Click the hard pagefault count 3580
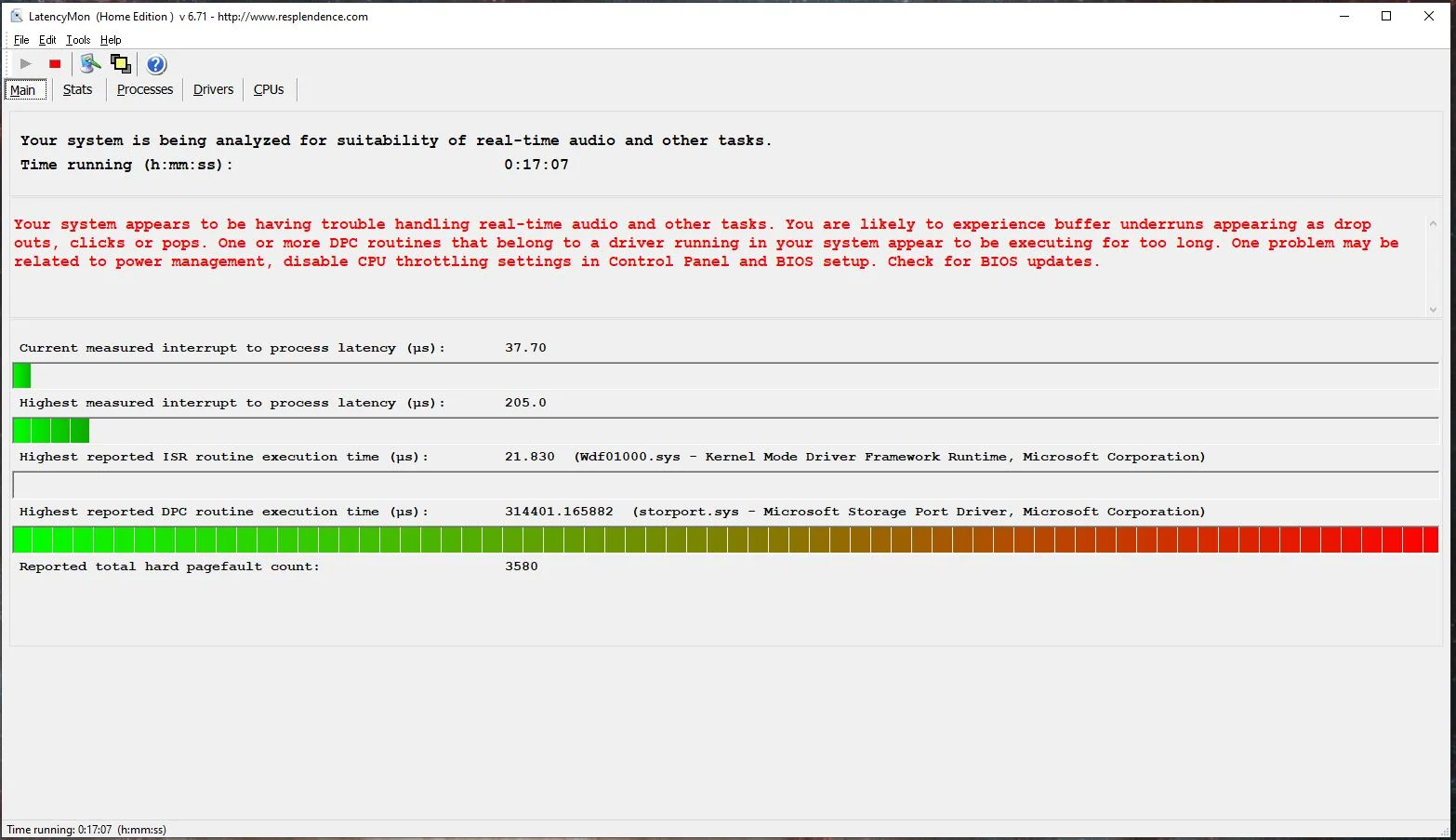 point(522,567)
